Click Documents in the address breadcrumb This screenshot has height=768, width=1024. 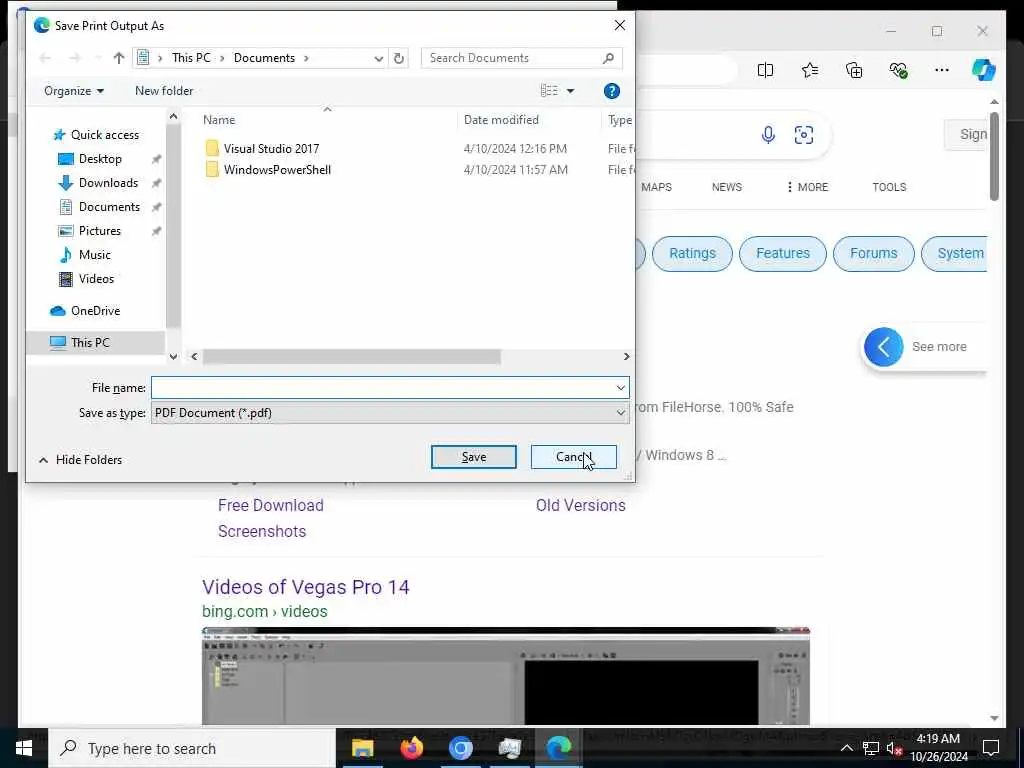click(x=264, y=58)
